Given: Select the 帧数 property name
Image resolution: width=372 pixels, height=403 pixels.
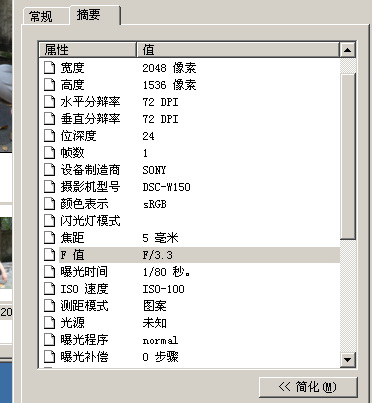Looking at the screenshot, I should [72, 153].
